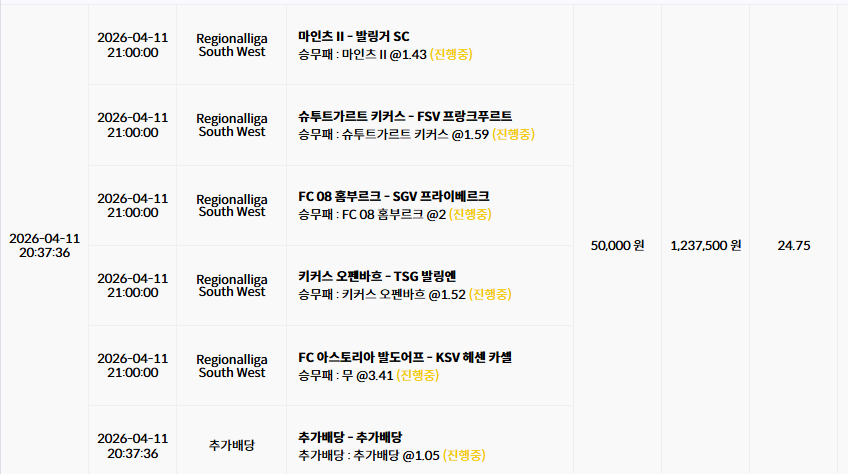The image size is (848, 474).
Task: Click the 진행중 status for 추가배당 @1.05
Action: coord(464,455)
